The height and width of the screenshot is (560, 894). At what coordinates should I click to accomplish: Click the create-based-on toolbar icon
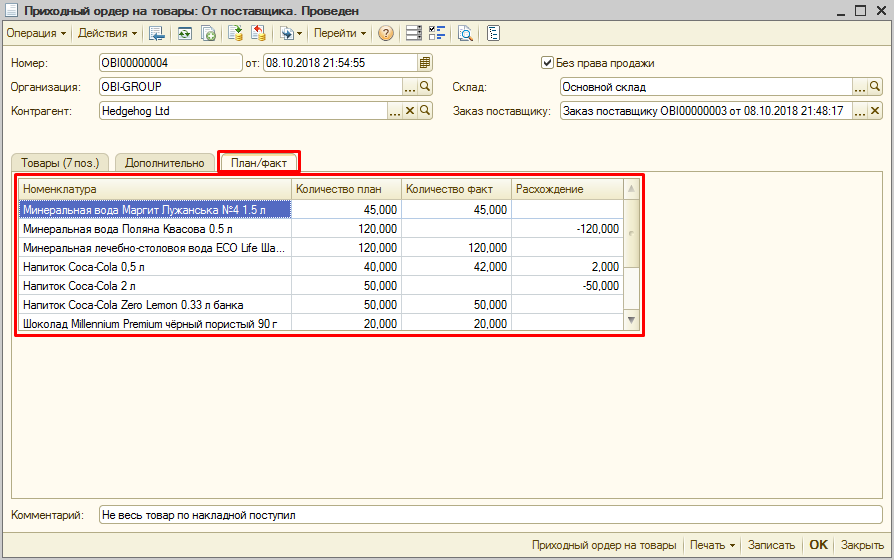(x=286, y=33)
